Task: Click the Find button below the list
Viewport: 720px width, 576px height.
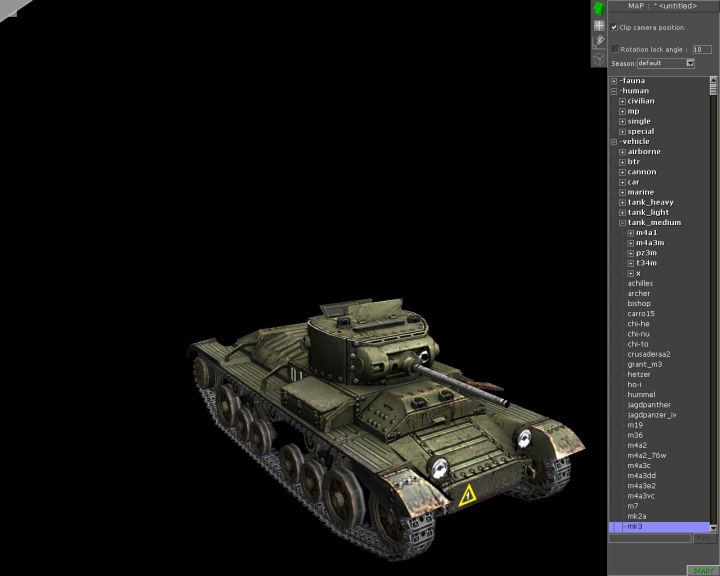Action: tap(704, 538)
